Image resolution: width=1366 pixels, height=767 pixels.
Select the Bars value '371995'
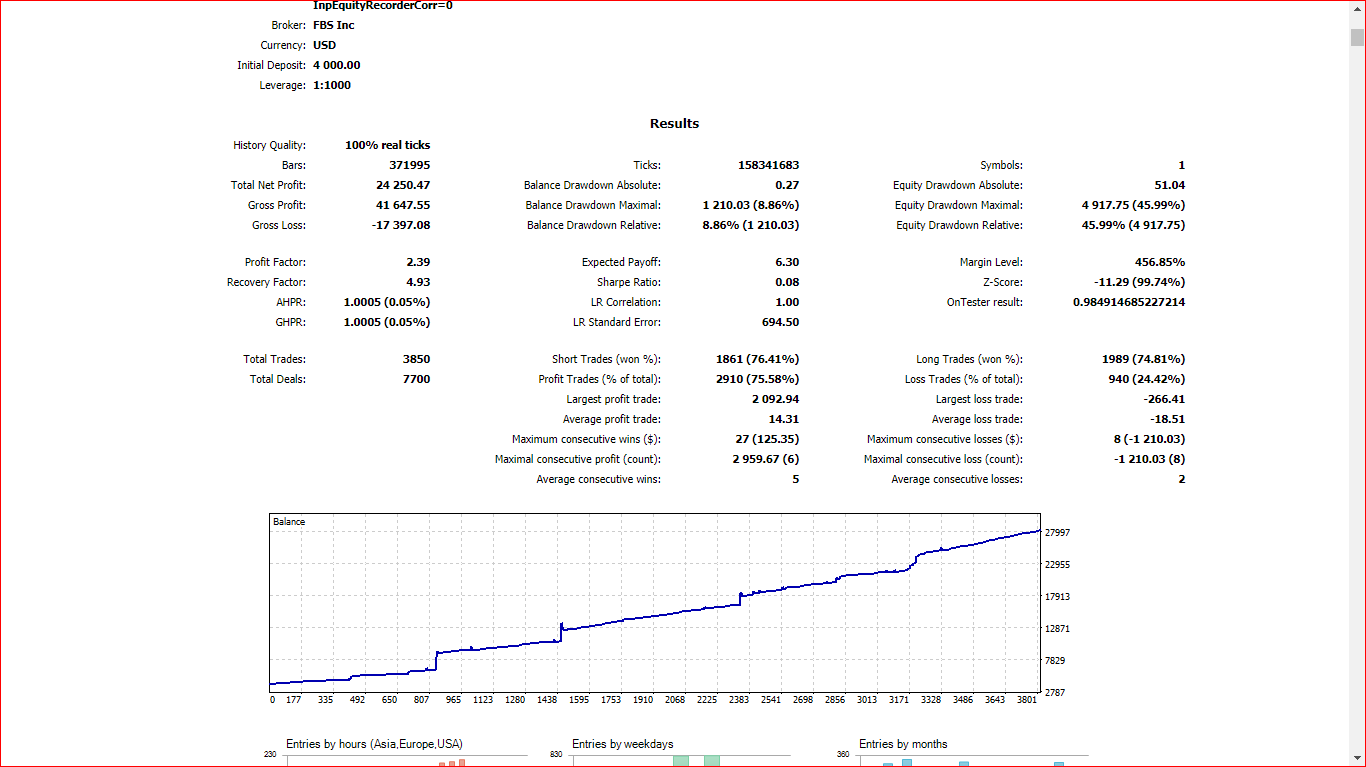point(410,165)
